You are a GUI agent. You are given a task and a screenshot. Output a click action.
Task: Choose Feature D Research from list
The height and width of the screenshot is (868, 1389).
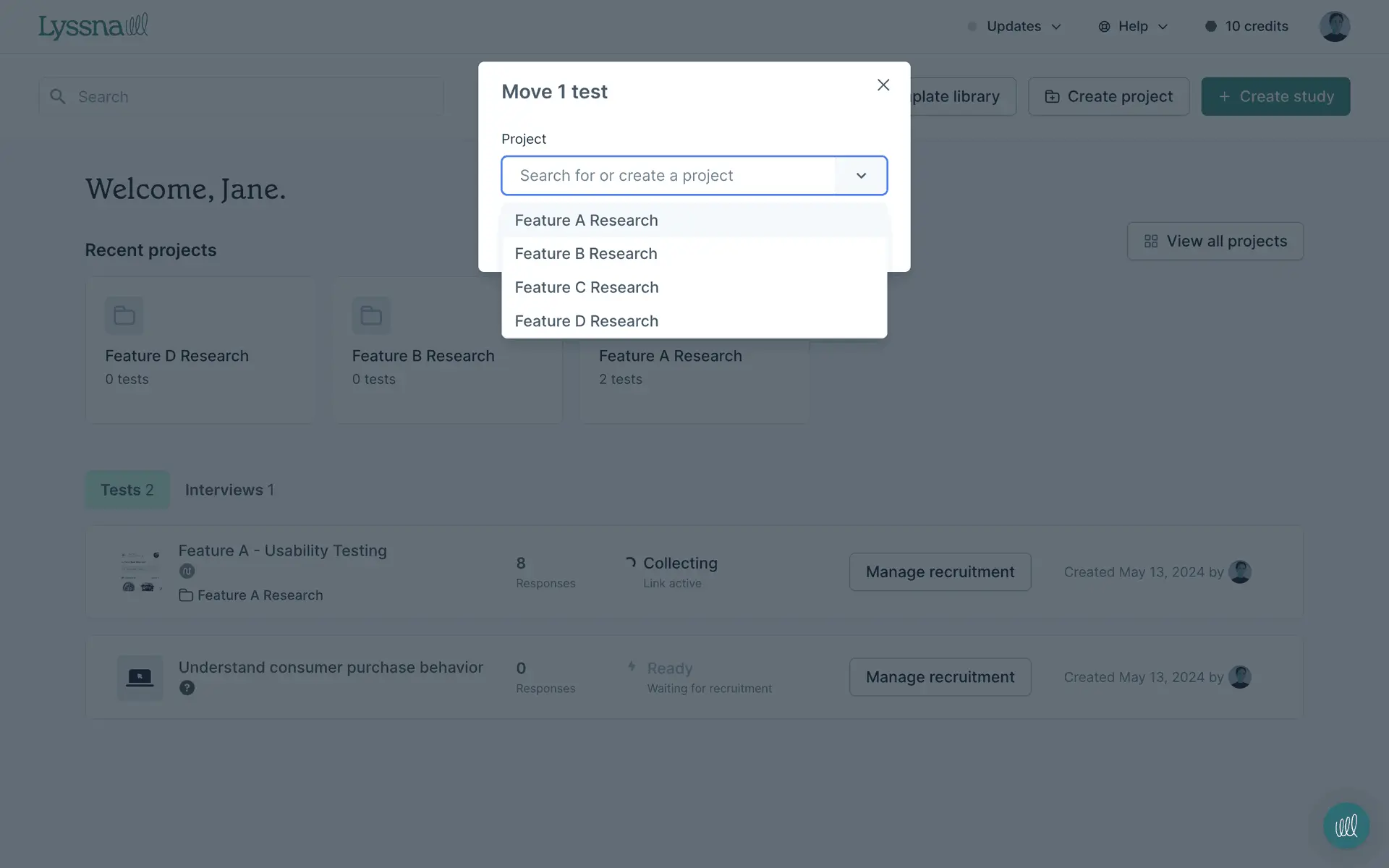point(586,321)
